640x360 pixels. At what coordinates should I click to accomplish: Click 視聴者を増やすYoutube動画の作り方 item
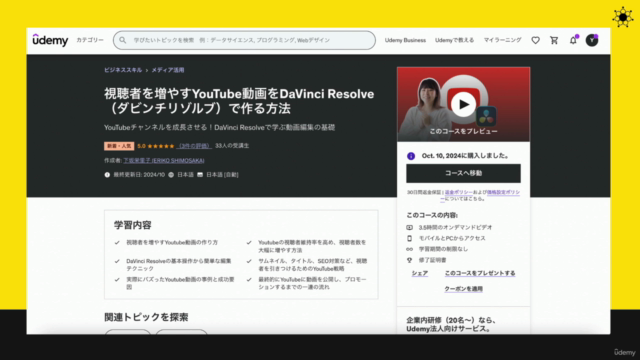(x=172, y=242)
